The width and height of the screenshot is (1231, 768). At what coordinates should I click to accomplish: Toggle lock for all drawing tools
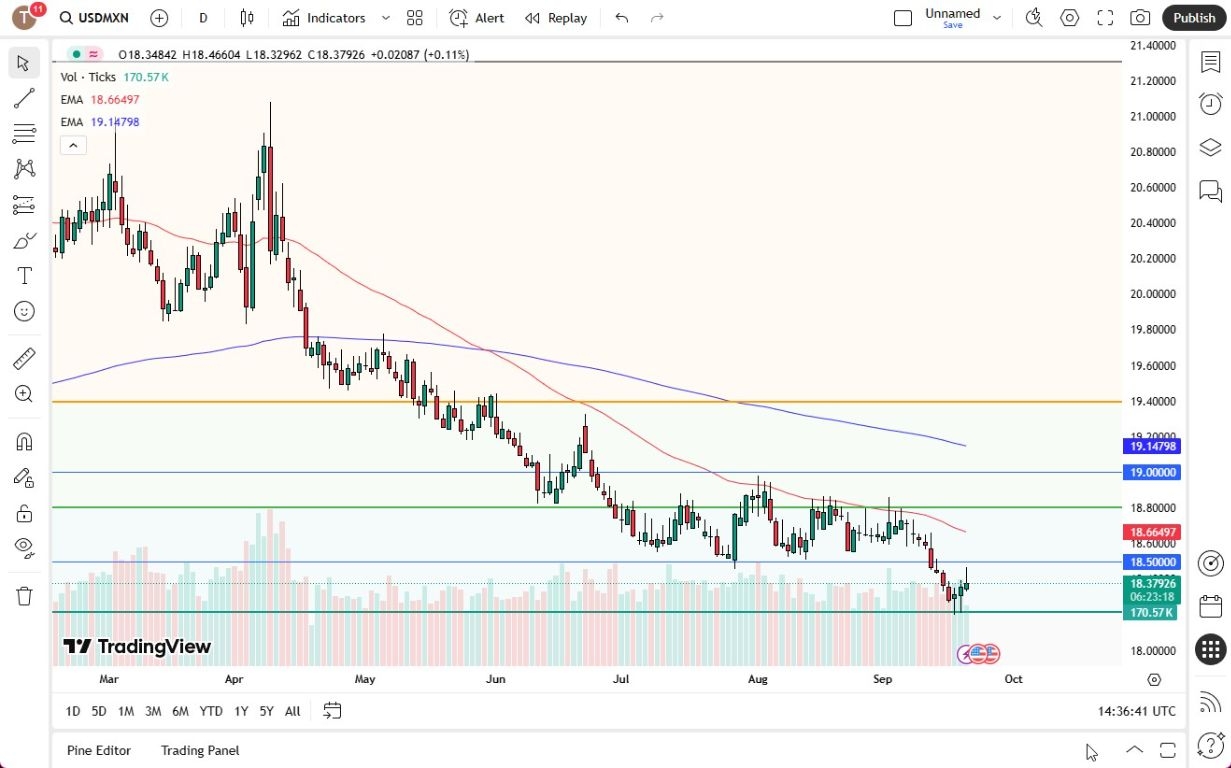(x=24, y=514)
